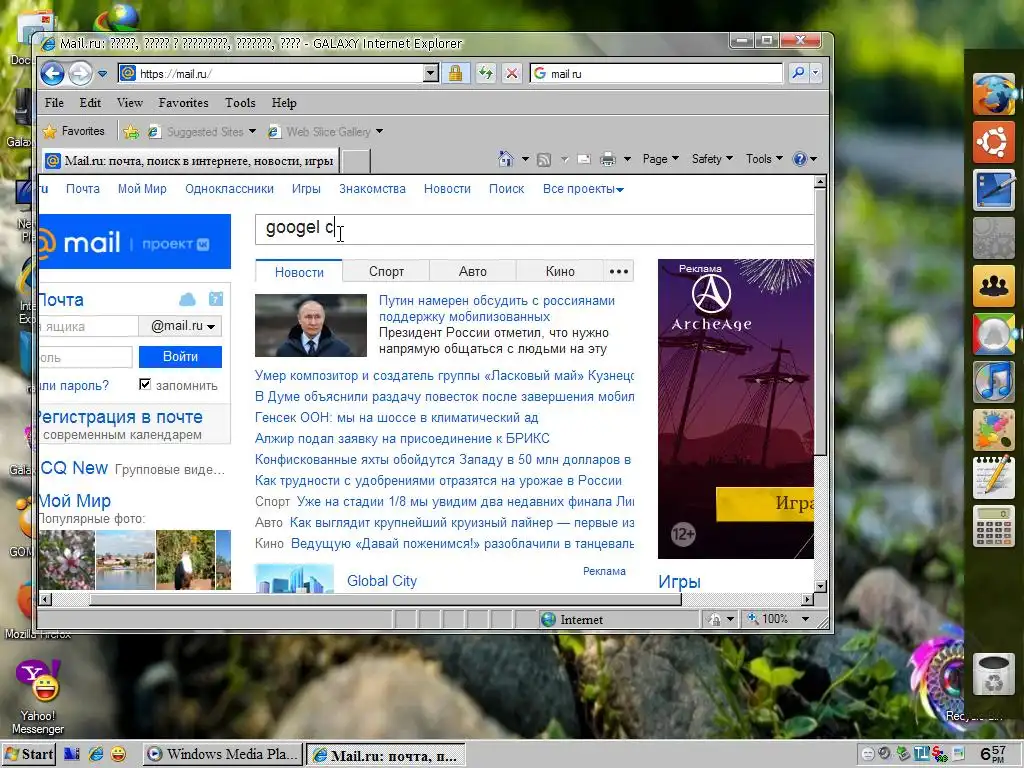
Task: Launch Firefox from the right dock
Action: tap(993, 94)
